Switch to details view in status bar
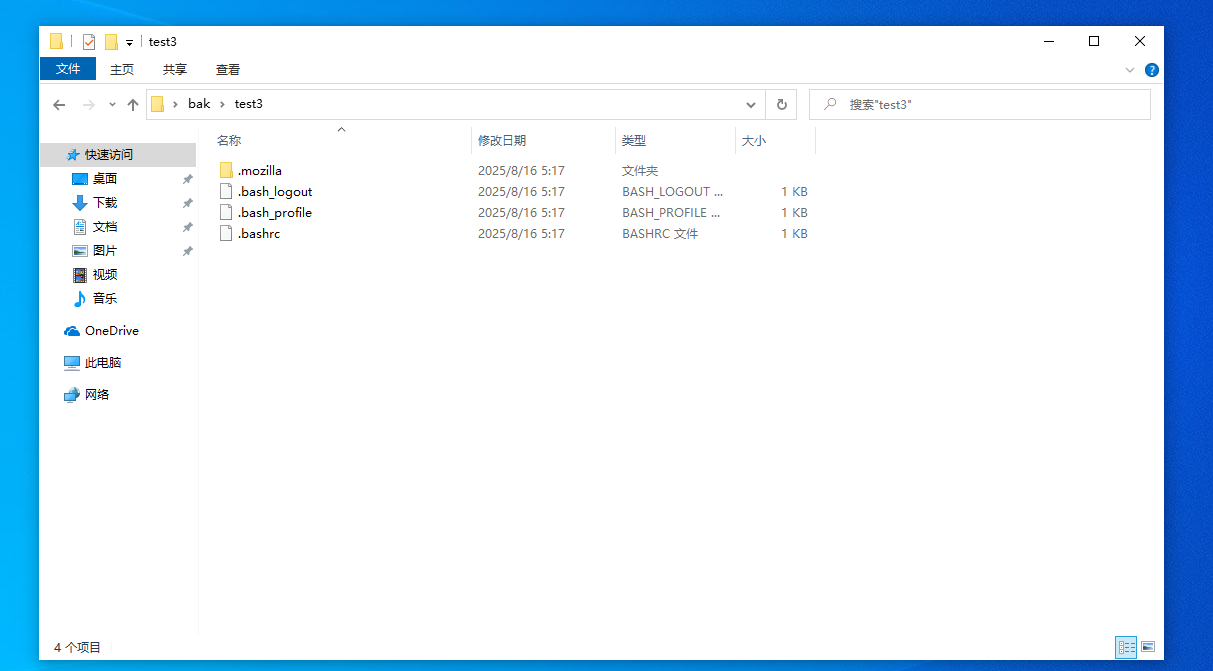 [x=1126, y=647]
